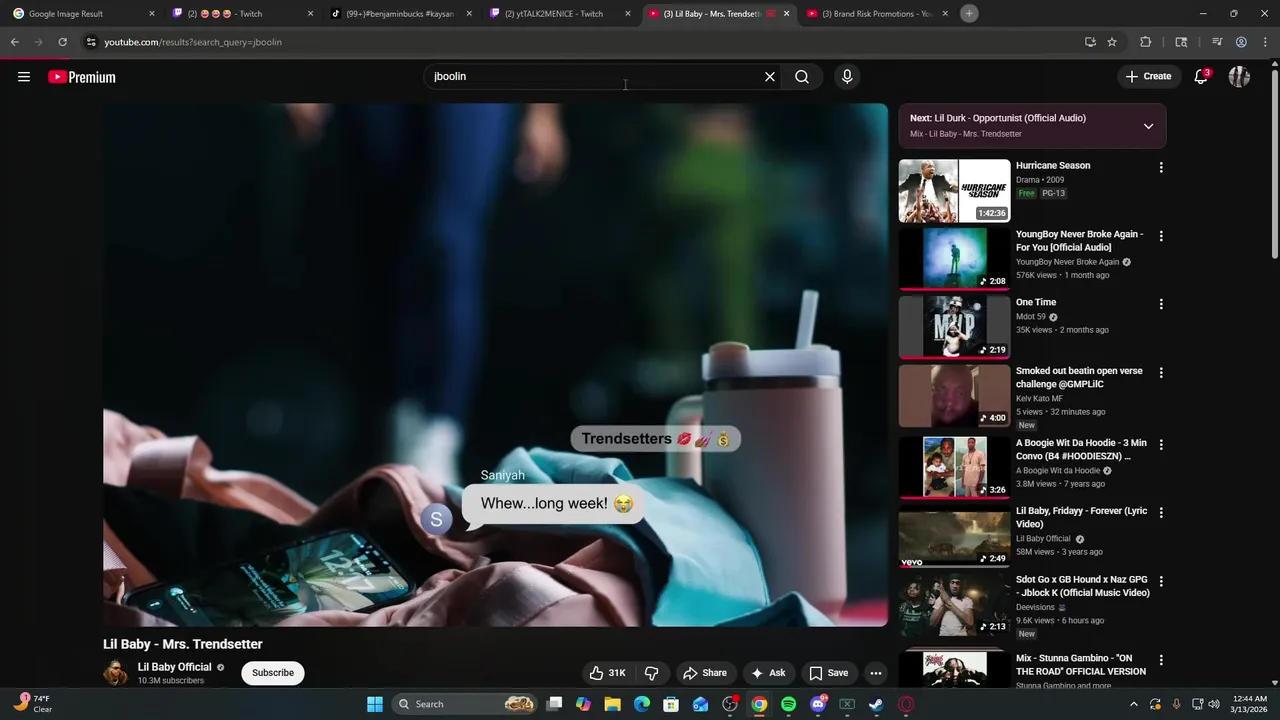Open options for Lil Baby Forever video

[1161, 513]
